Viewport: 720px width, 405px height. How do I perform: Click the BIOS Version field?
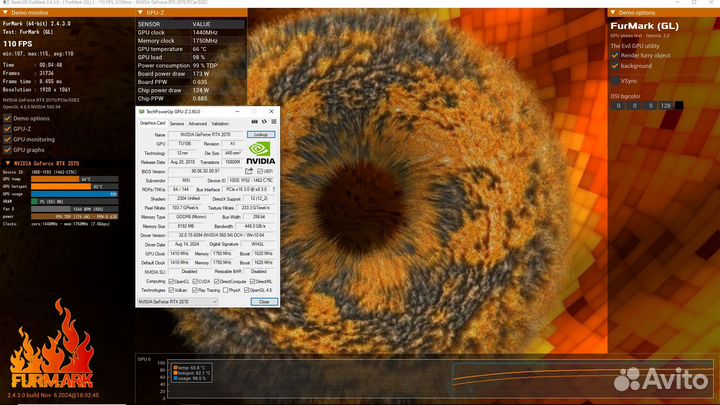pos(205,171)
